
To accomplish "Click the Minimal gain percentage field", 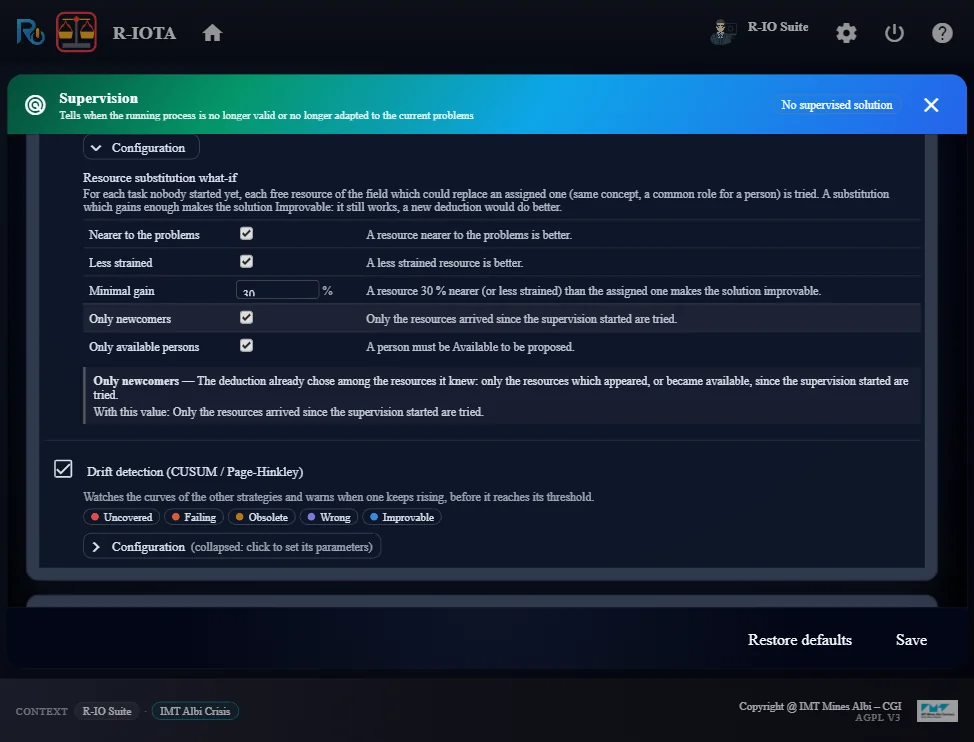I will pyautogui.click(x=277, y=290).
